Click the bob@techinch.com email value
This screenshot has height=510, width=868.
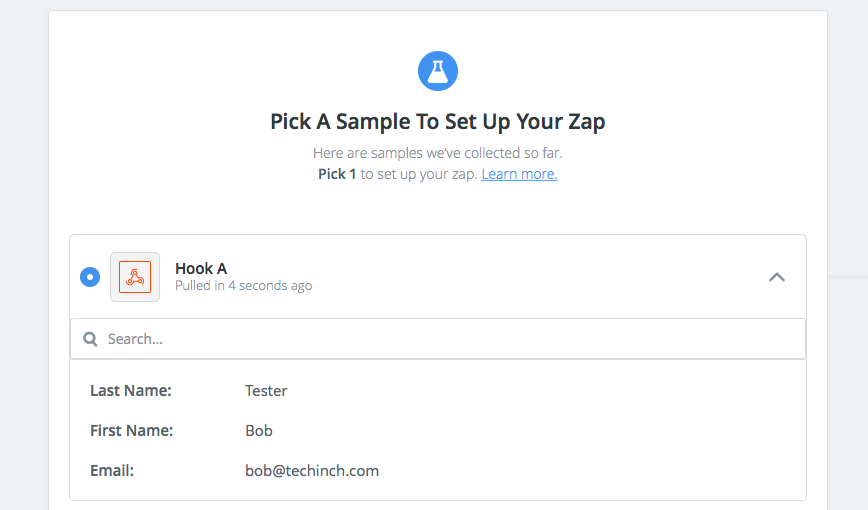(312, 470)
